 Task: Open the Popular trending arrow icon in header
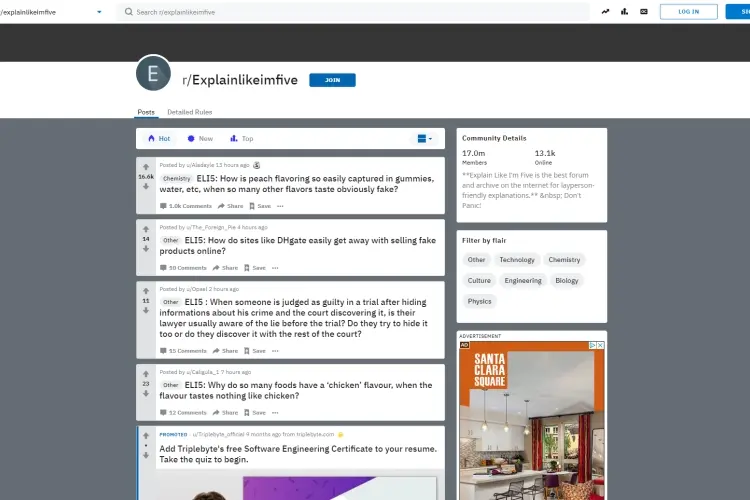[605, 11]
